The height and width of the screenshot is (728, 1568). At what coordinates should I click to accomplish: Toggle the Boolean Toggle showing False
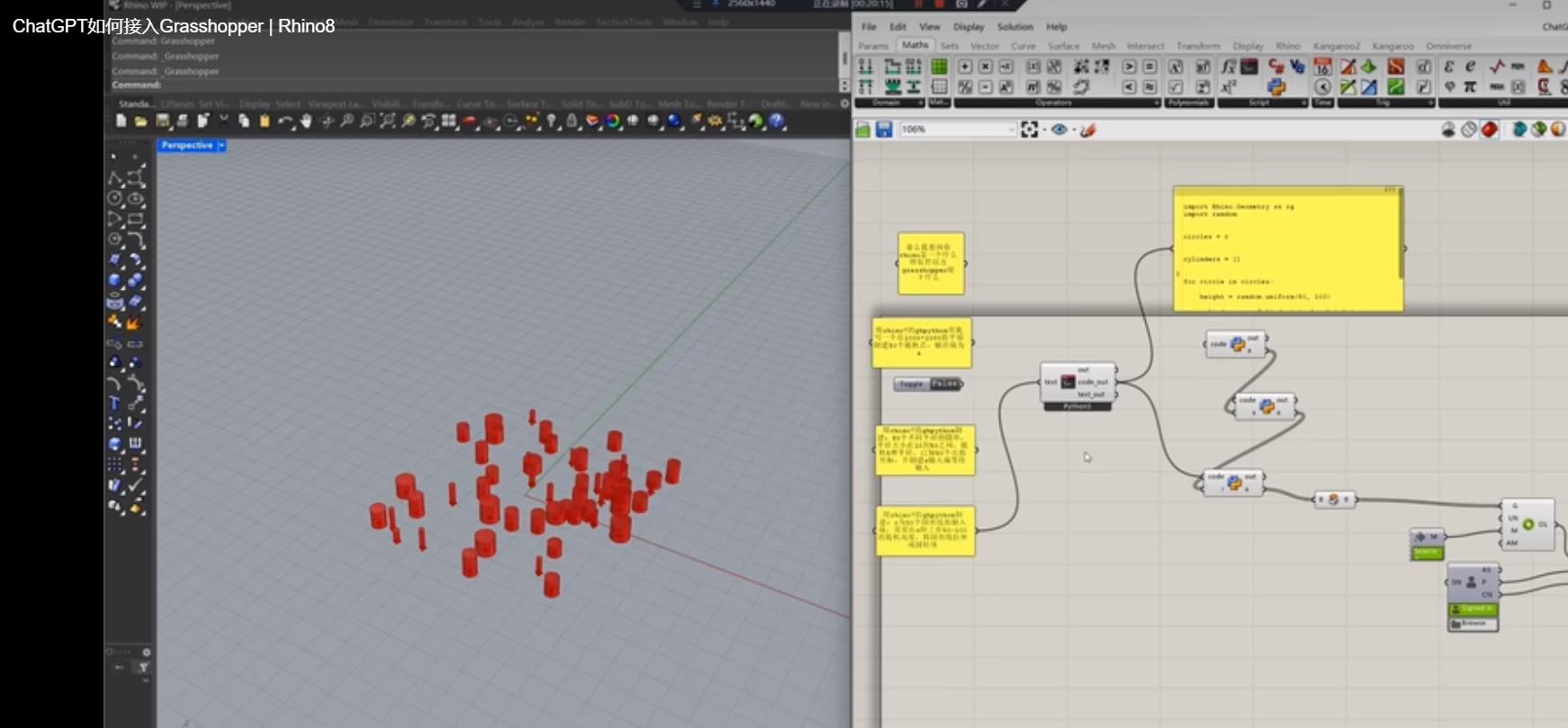tap(927, 384)
